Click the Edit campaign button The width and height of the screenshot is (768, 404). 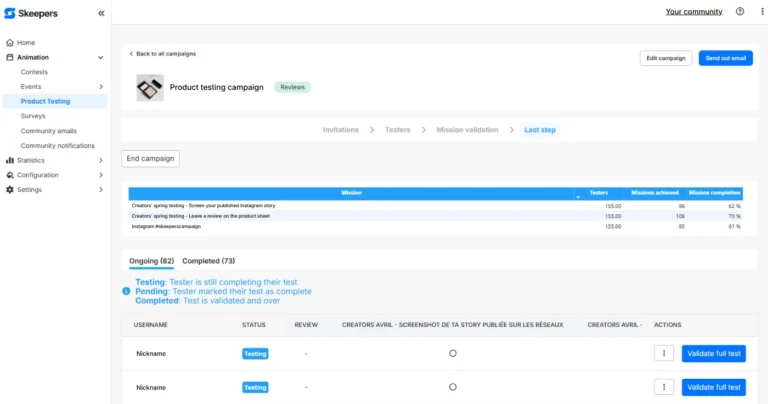click(666, 58)
